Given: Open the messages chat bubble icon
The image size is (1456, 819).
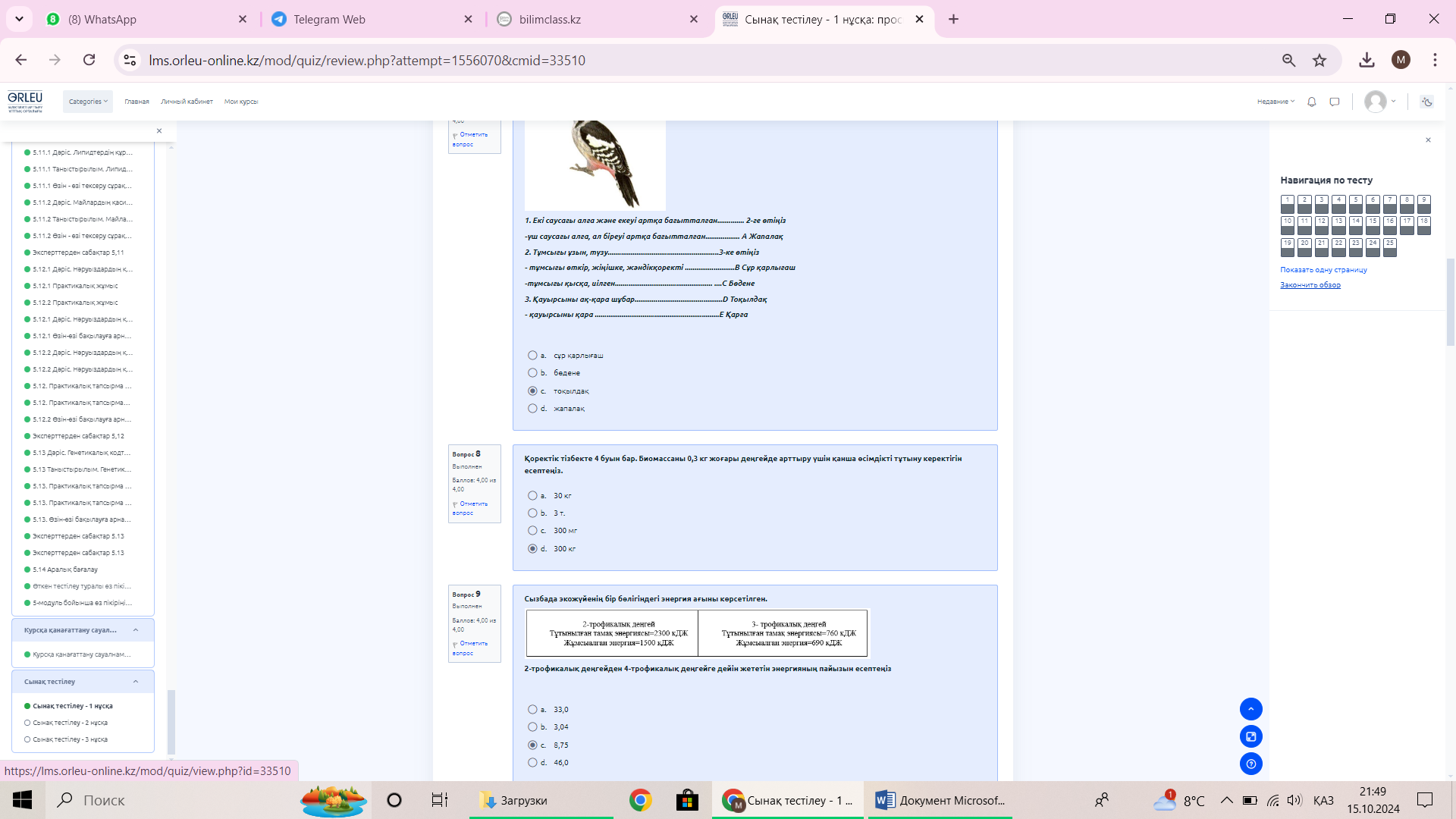Looking at the screenshot, I should coord(1335,102).
